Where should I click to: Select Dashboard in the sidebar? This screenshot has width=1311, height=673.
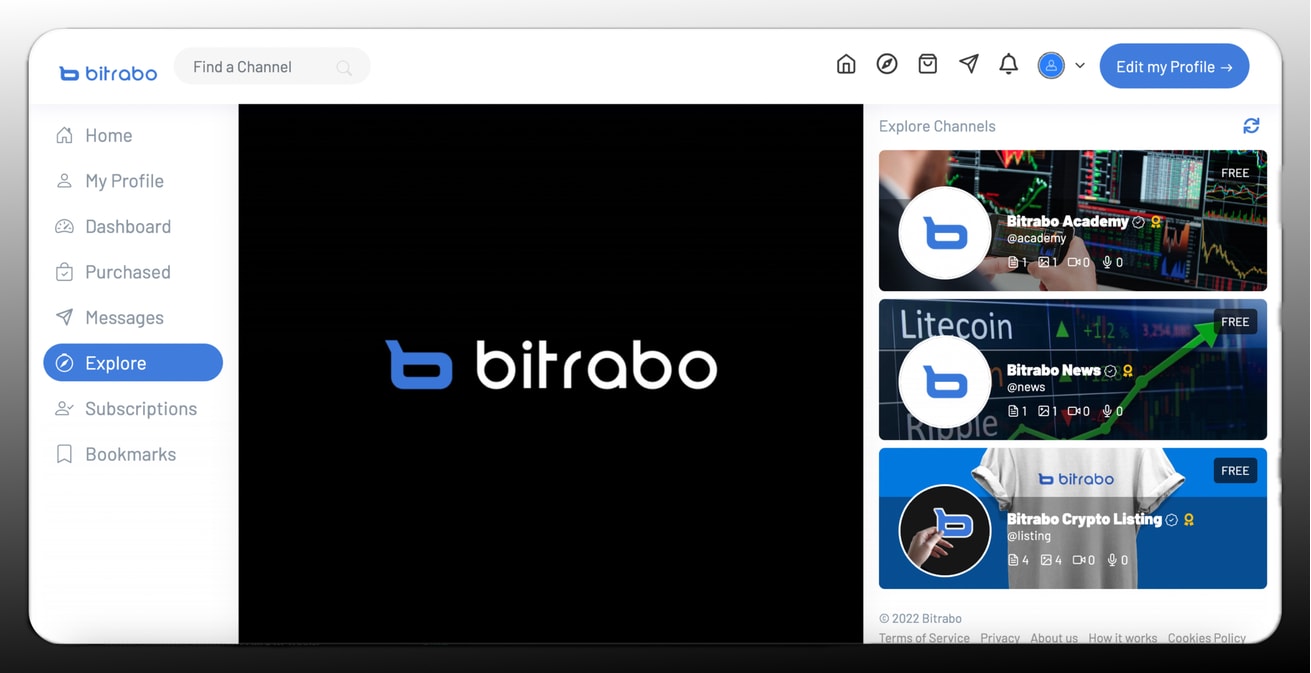[x=127, y=226]
